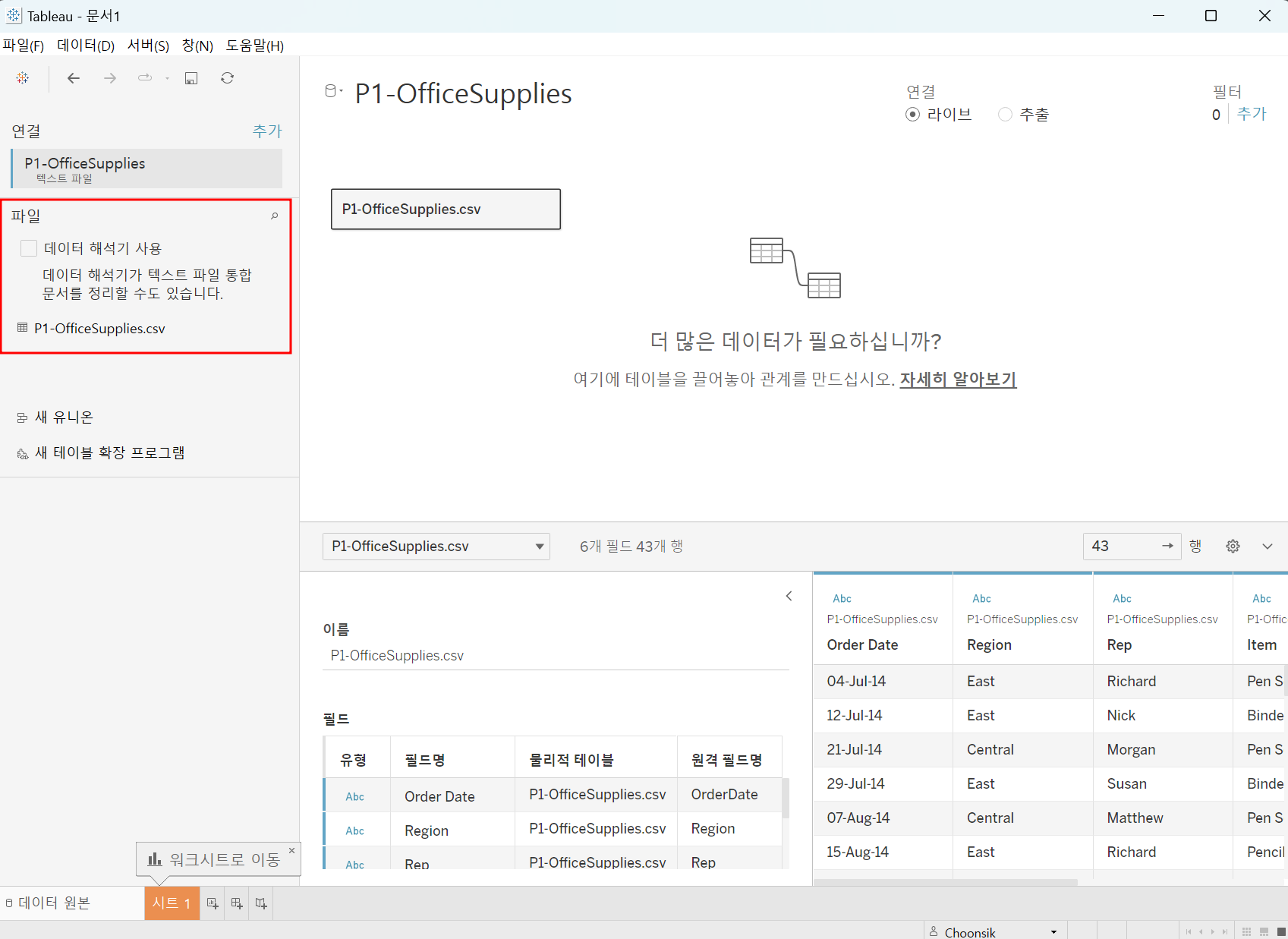This screenshot has width=1288, height=939.
Task: Open the 파일(F) menu
Action: pyautogui.click(x=24, y=46)
